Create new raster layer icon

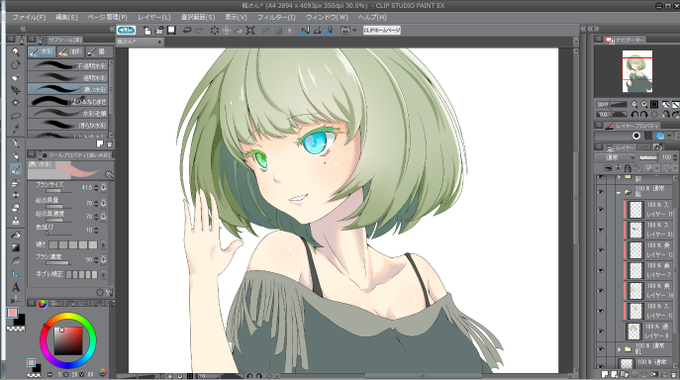[x=605, y=374]
